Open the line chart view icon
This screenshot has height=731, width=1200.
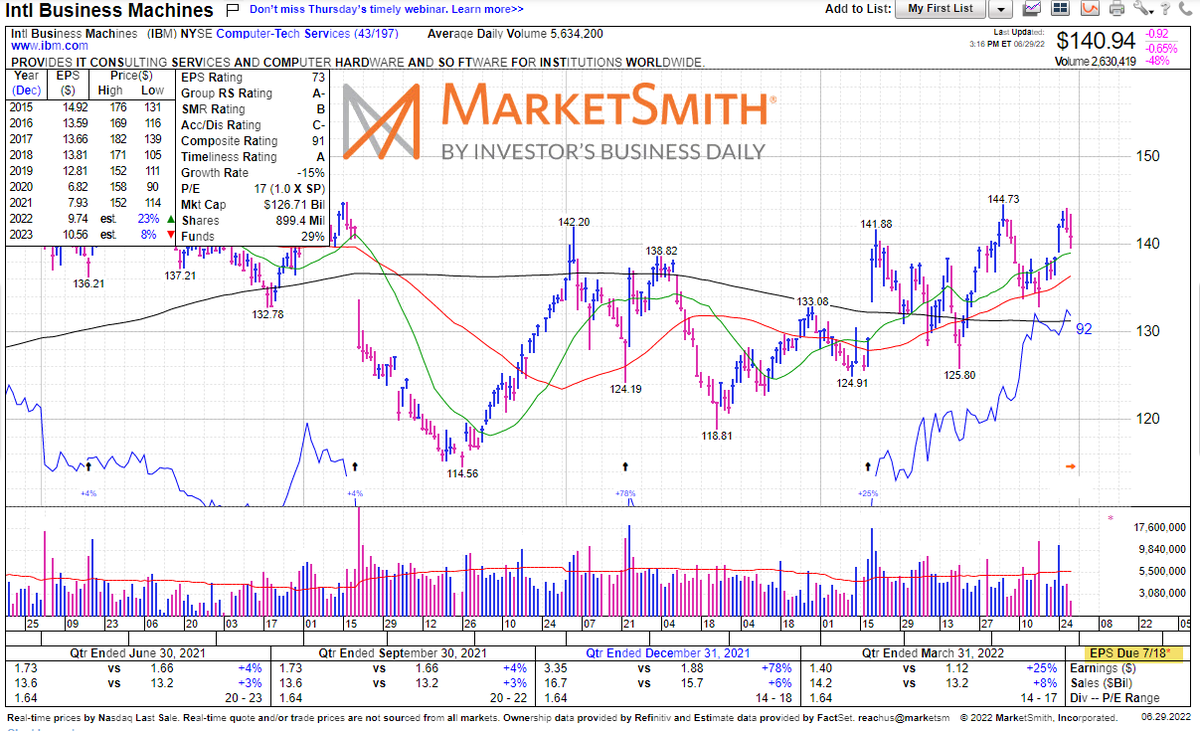(1033, 9)
